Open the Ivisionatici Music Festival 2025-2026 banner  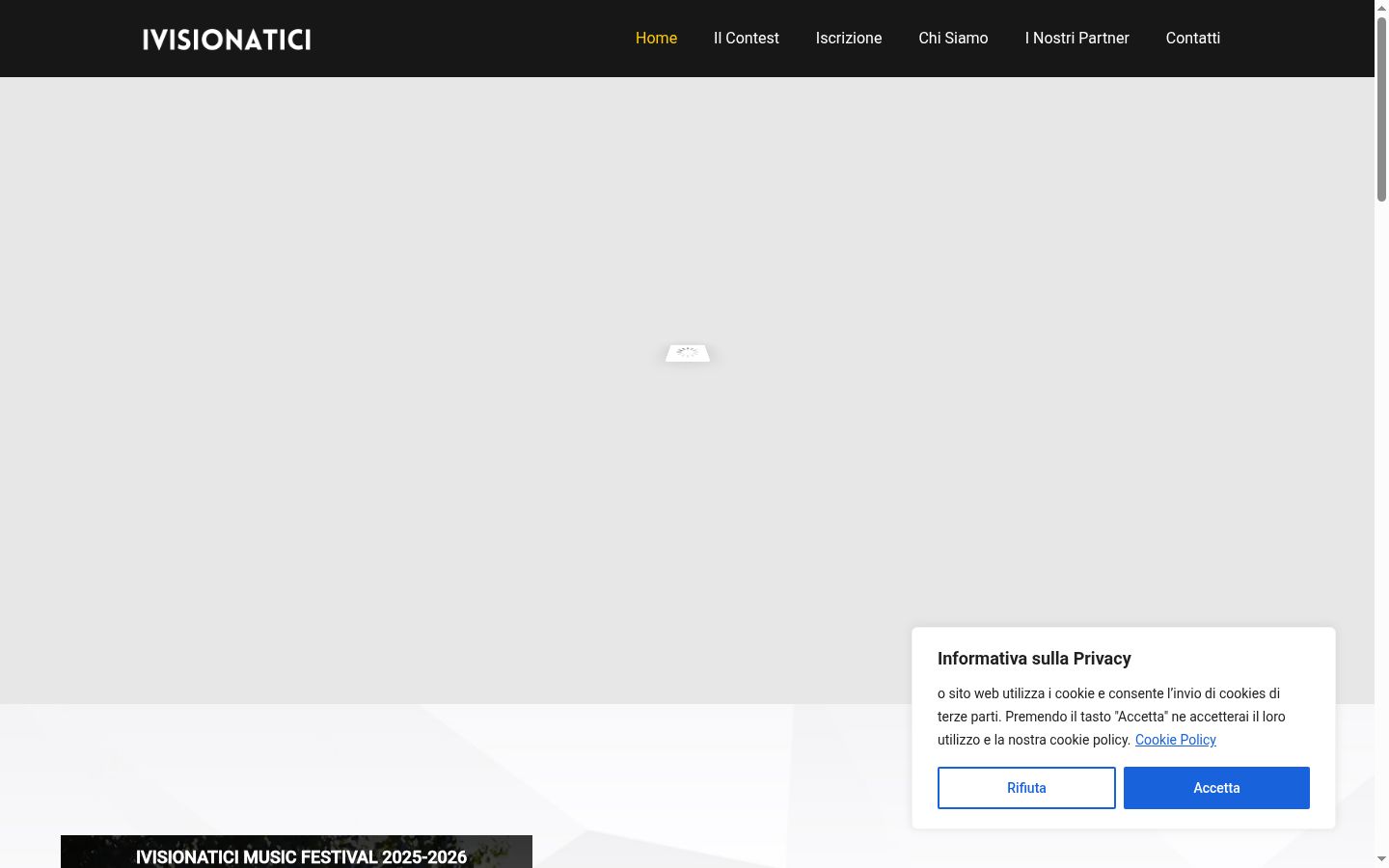click(x=296, y=853)
